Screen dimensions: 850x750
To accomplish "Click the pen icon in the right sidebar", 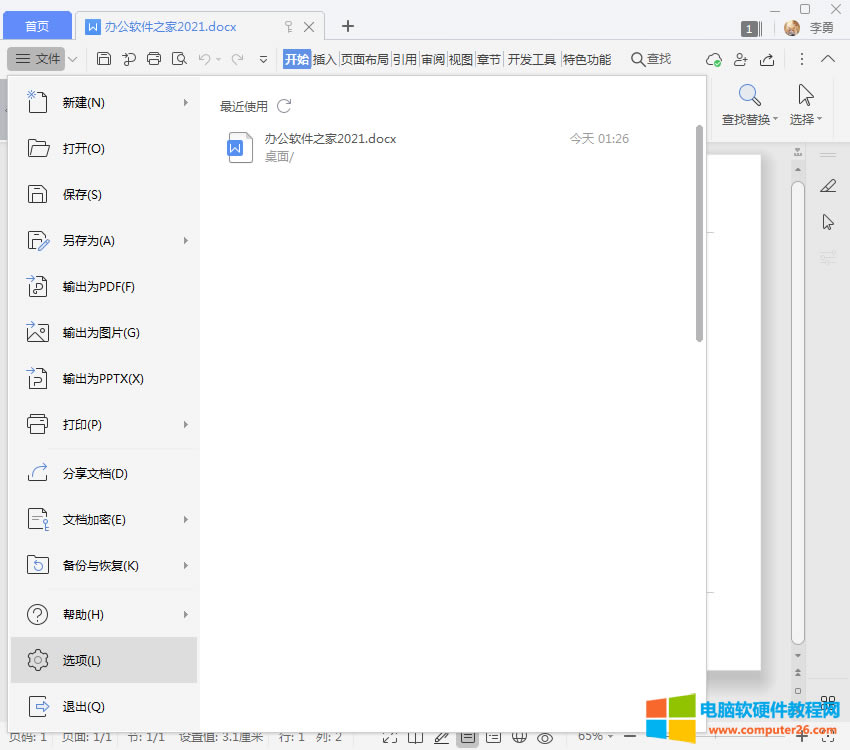I will tap(828, 185).
